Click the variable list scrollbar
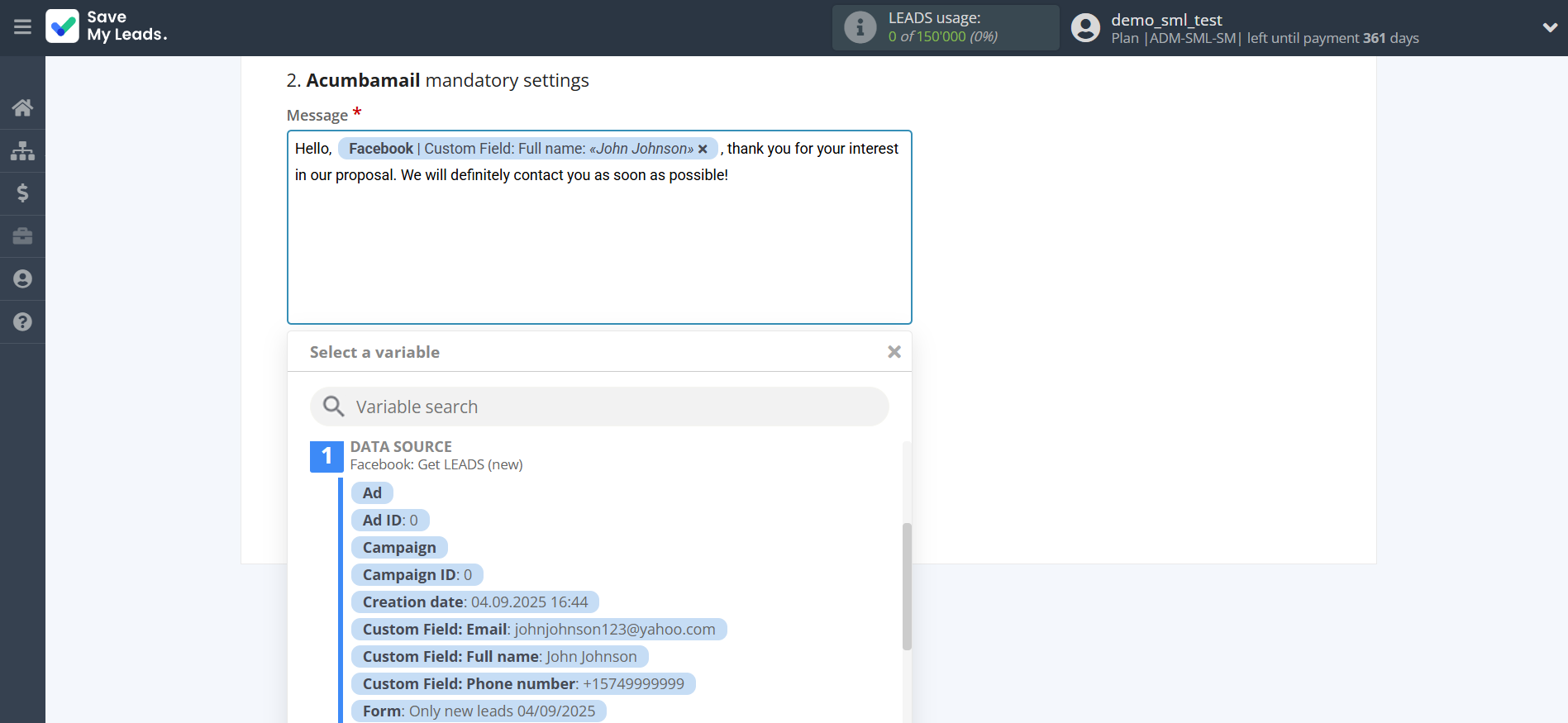Screen dimensions: 1568x723 pos(907,587)
